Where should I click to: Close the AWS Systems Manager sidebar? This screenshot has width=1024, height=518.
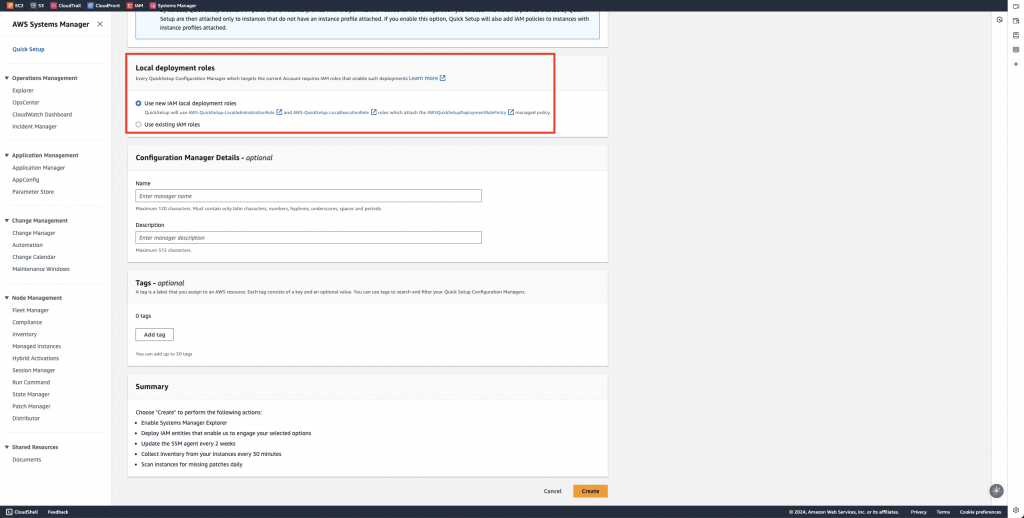pyautogui.click(x=100, y=24)
